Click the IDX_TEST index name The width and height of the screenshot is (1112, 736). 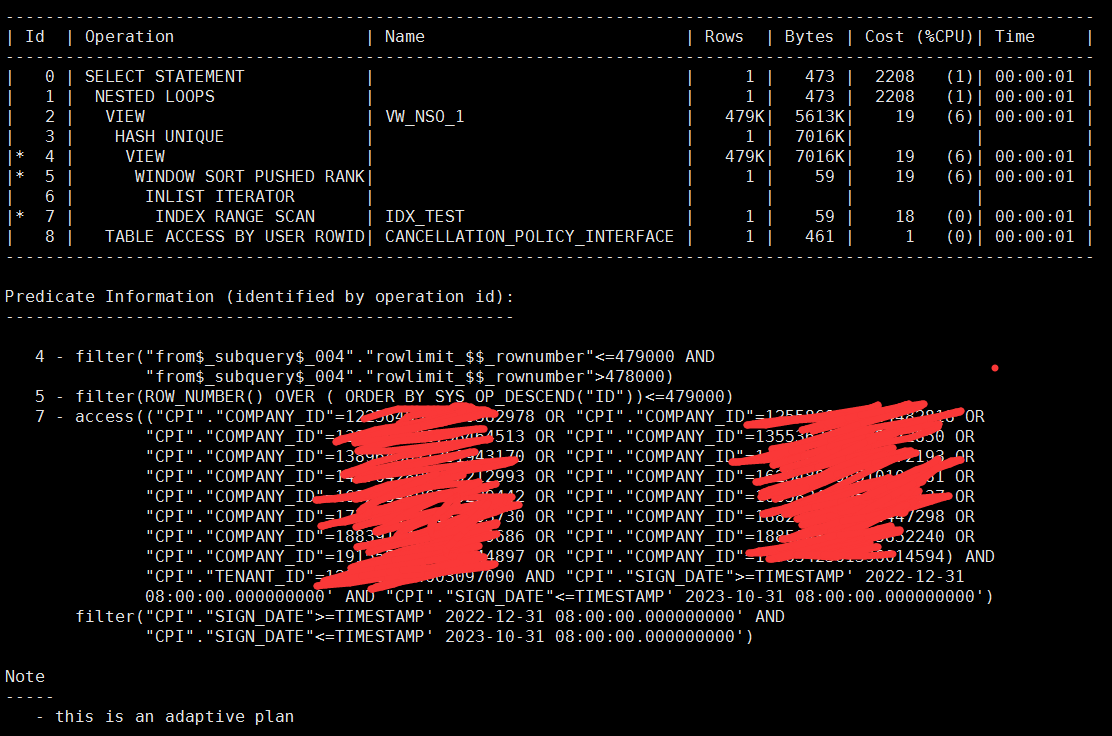tap(425, 216)
